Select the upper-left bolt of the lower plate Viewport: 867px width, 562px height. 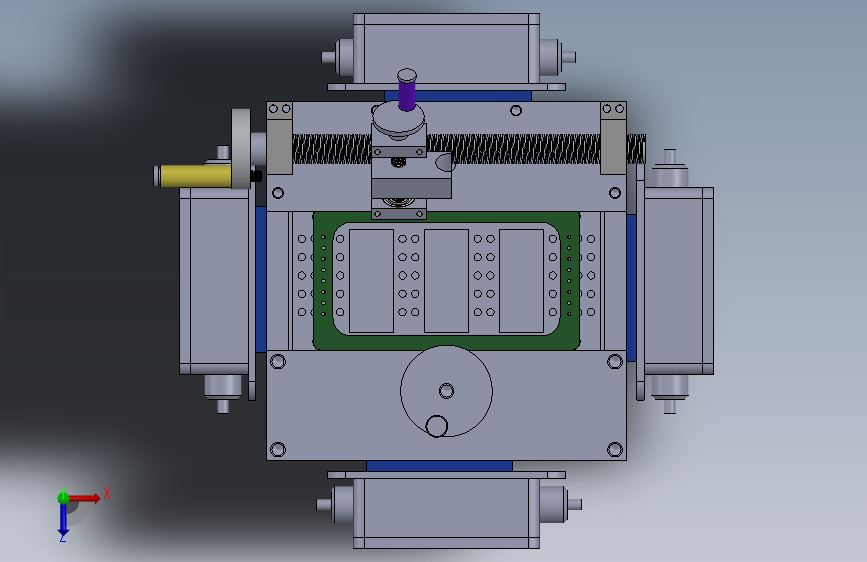pyautogui.click(x=278, y=362)
